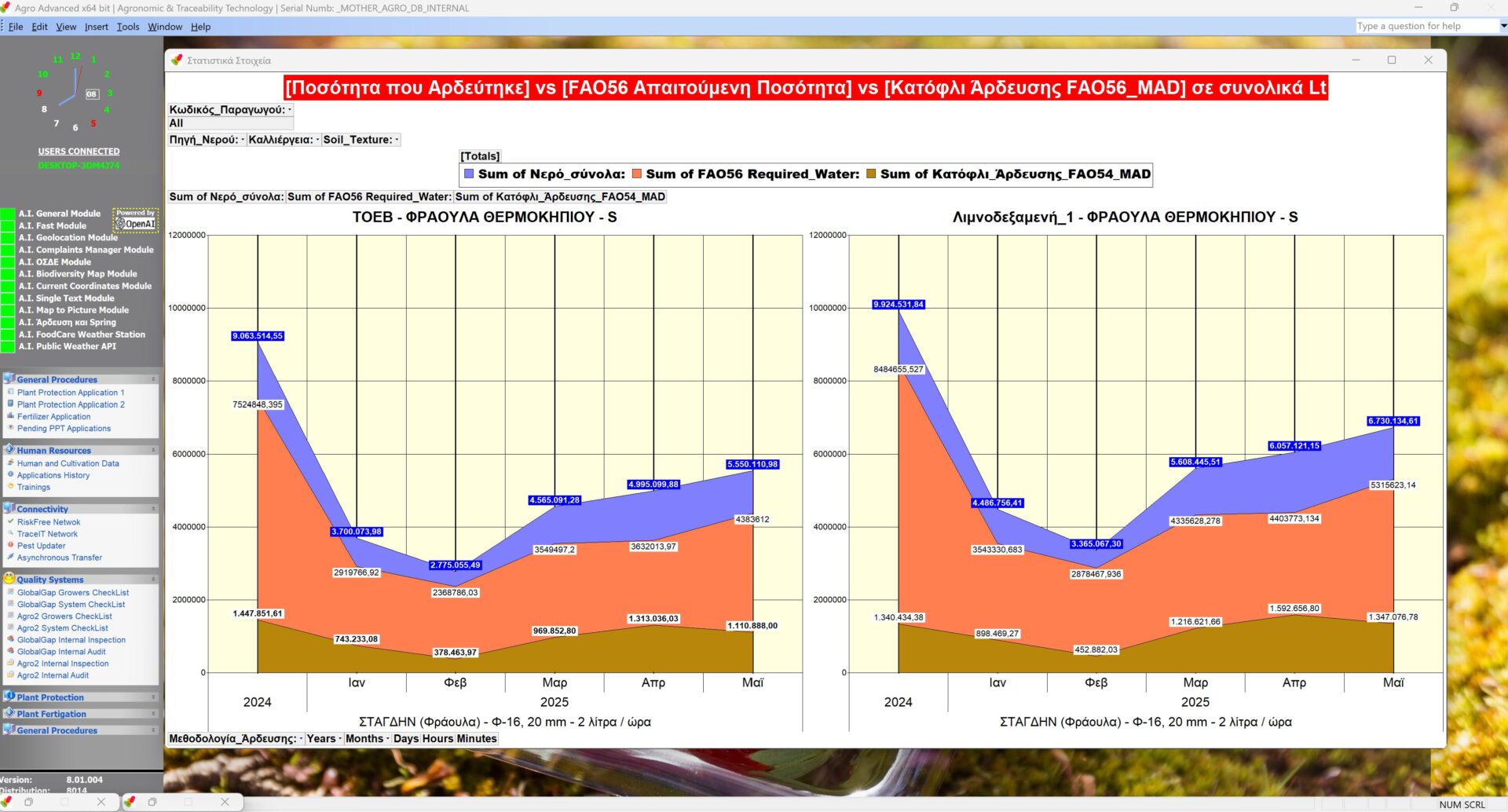Open the Tools menu
Screen dimensions: 1508x812
pyautogui.click(x=128, y=27)
